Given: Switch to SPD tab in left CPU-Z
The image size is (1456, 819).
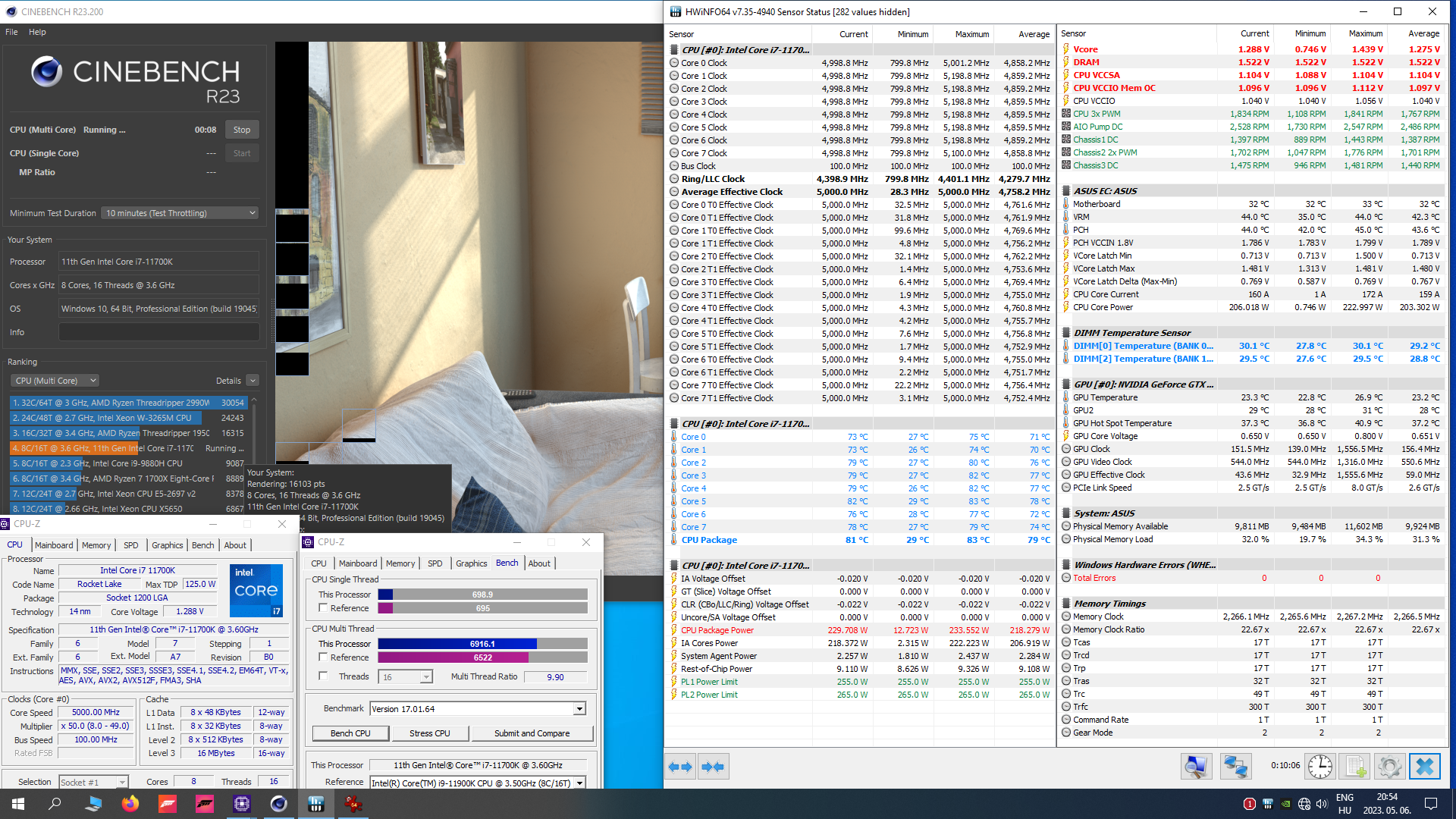Looking at the screenshot, I should [x=131, y=545].
